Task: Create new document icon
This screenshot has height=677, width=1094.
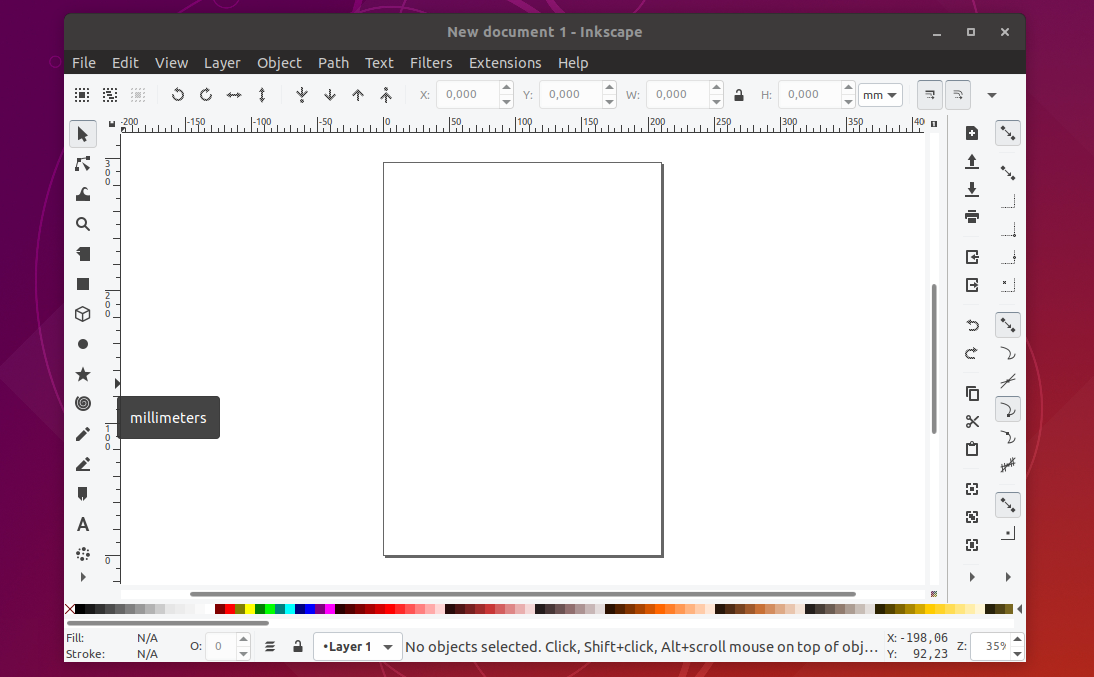Action: tap(972, 133)
